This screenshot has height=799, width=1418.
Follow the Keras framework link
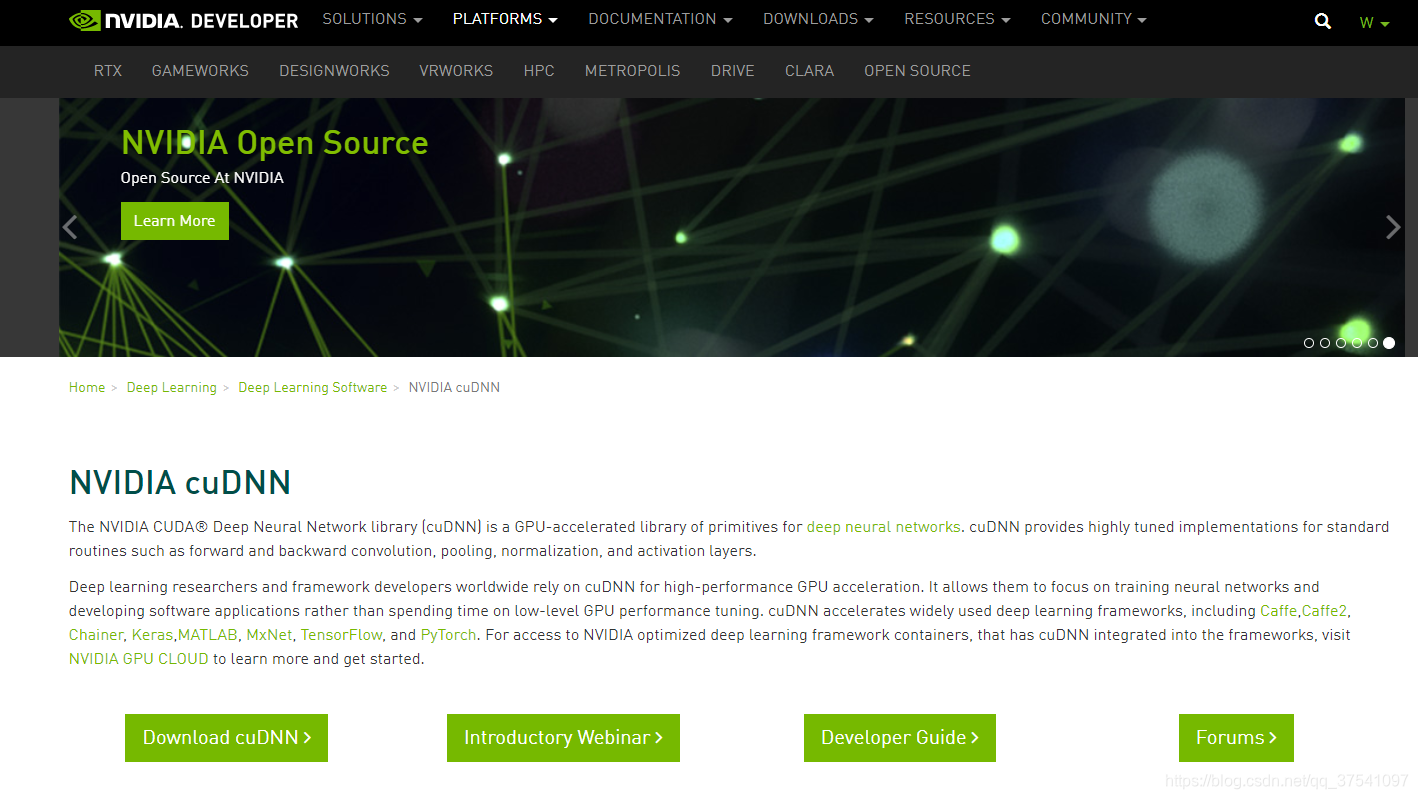pos(152,635)
